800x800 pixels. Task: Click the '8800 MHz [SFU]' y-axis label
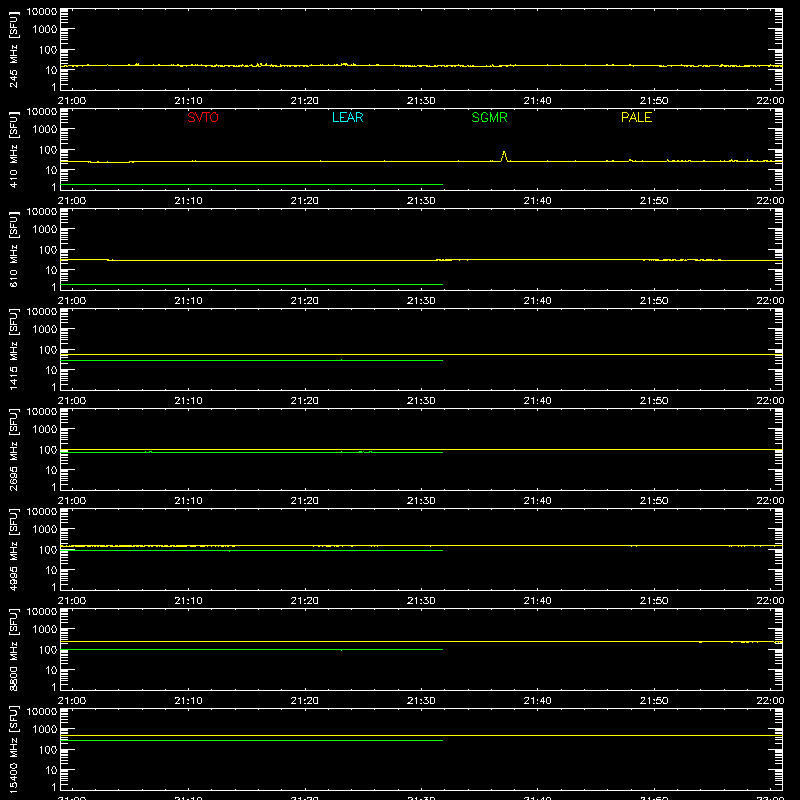[13, 650]
